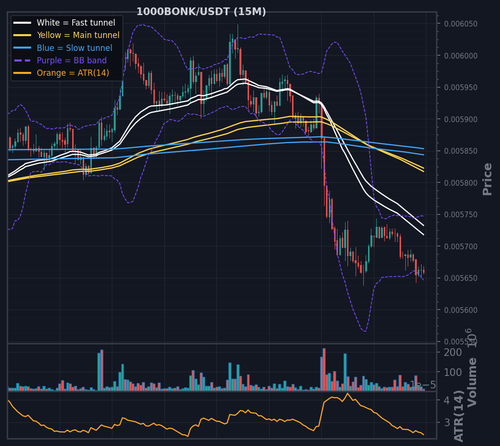Click price axis label 0.005800
500x446 pixels.
point(461,183)
